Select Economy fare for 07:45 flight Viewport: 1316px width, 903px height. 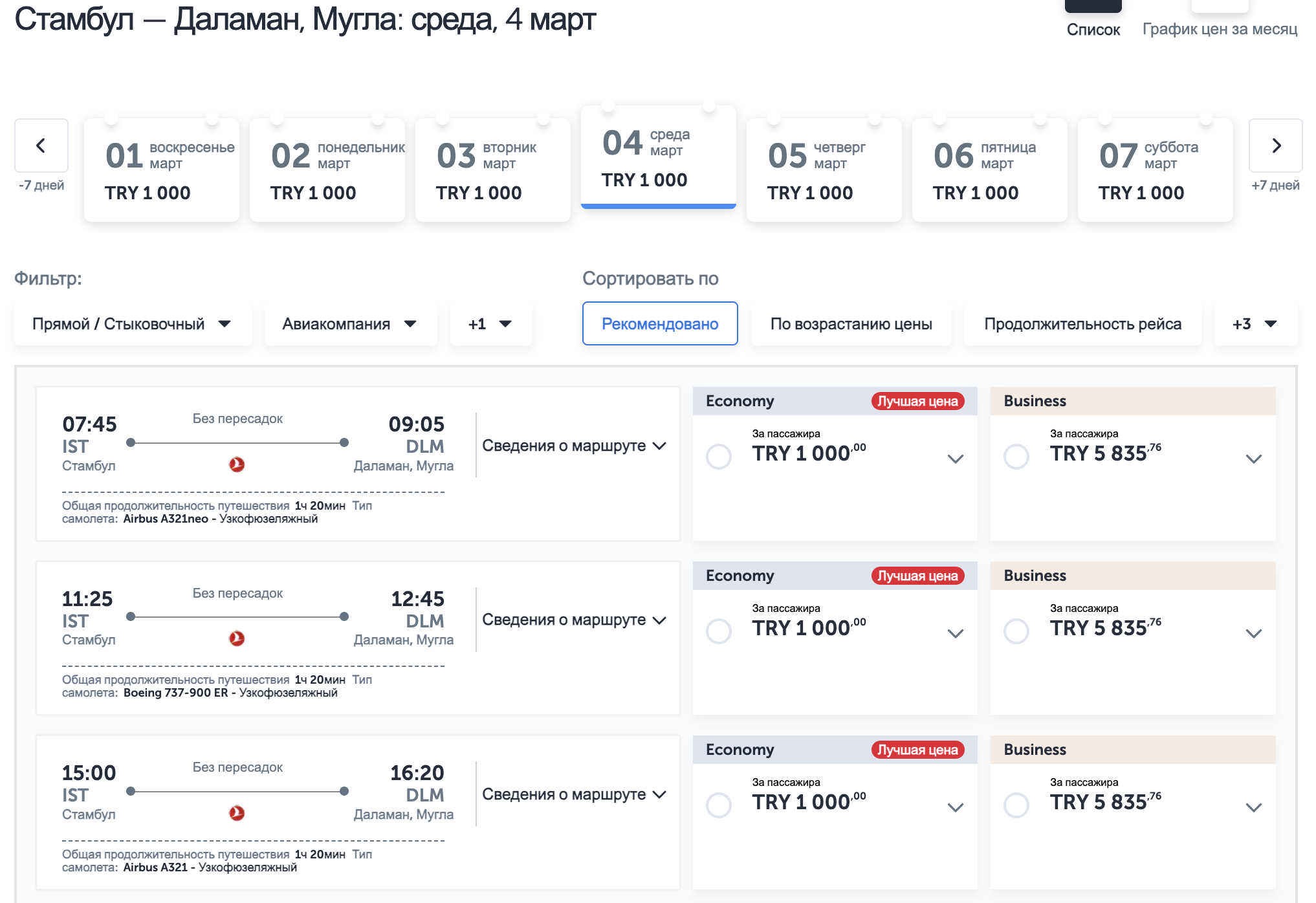(x=718, y=456)
